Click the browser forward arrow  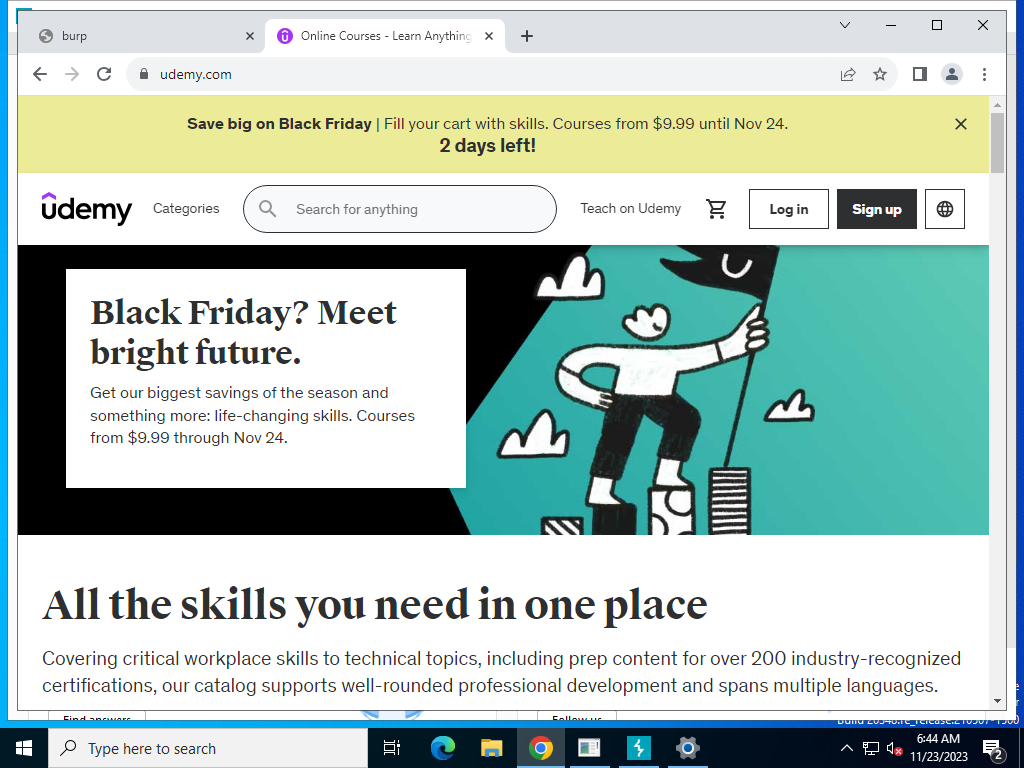72,74
